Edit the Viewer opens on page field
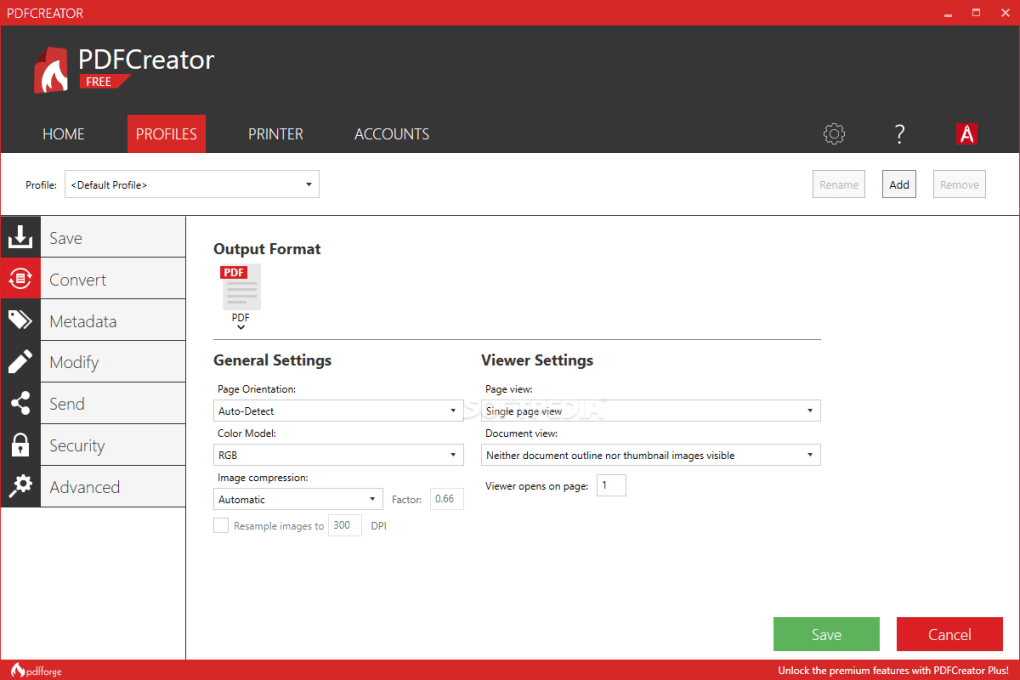 611,485
